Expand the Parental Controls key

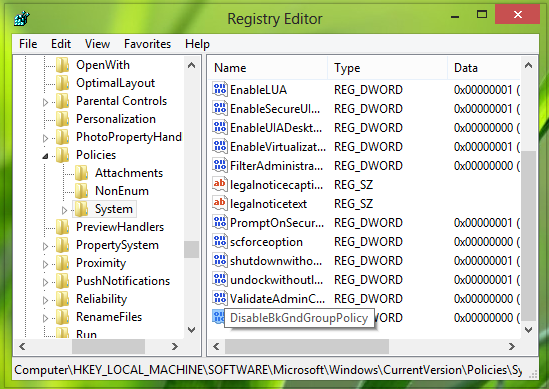(45, 102)
